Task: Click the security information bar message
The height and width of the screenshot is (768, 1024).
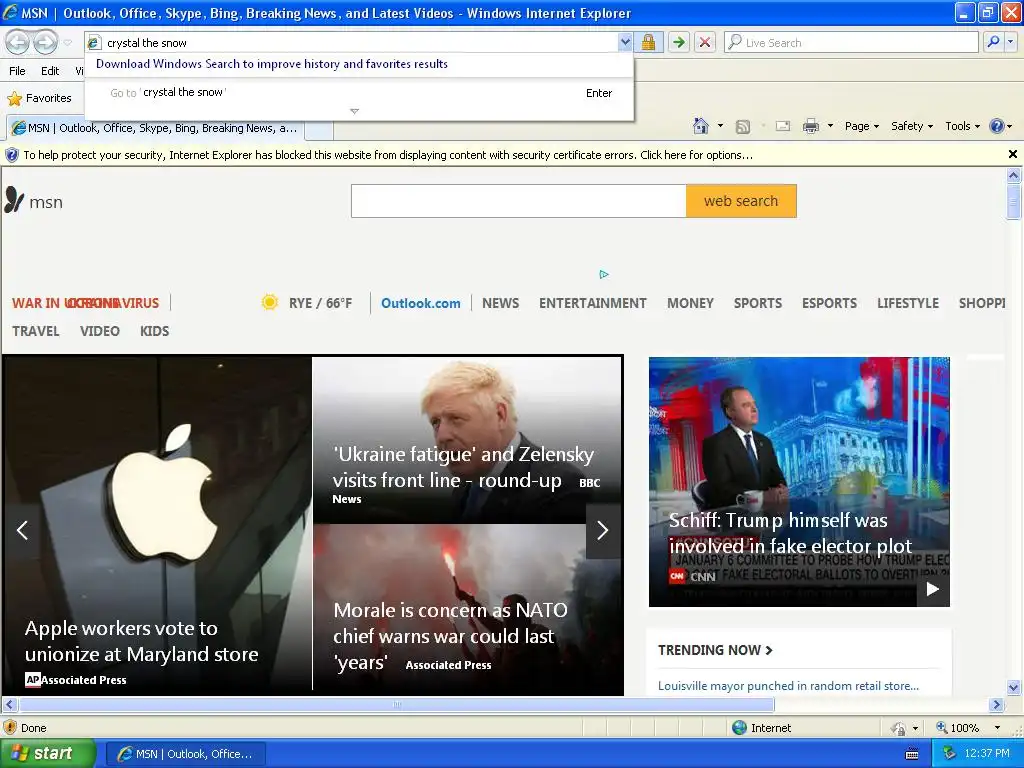Action: coord(388,155)
